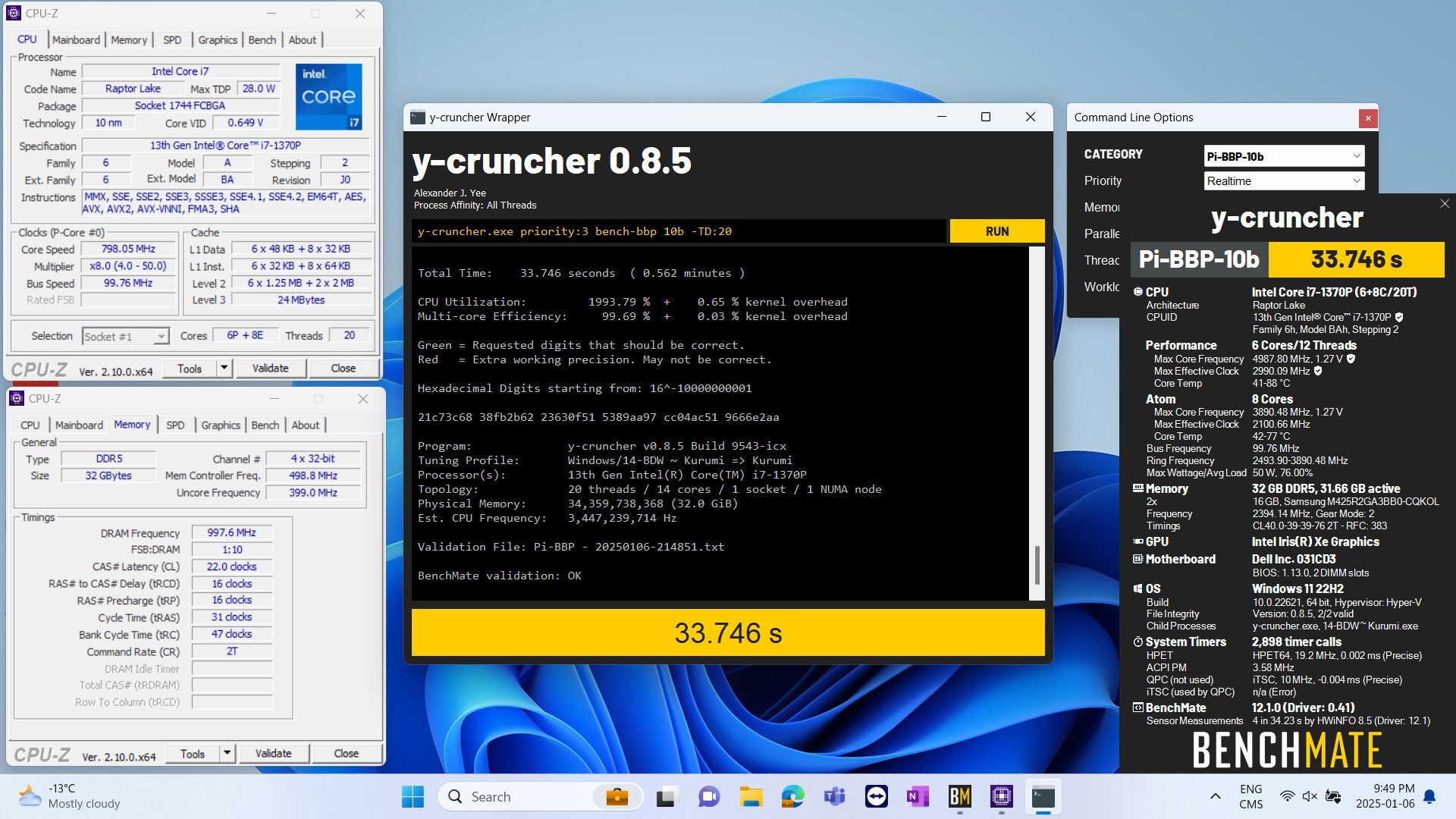The height and width of the screenshot is (819, 1456).
Task: Click Validate in top CPU-Z window
Action: click(270, 368)
